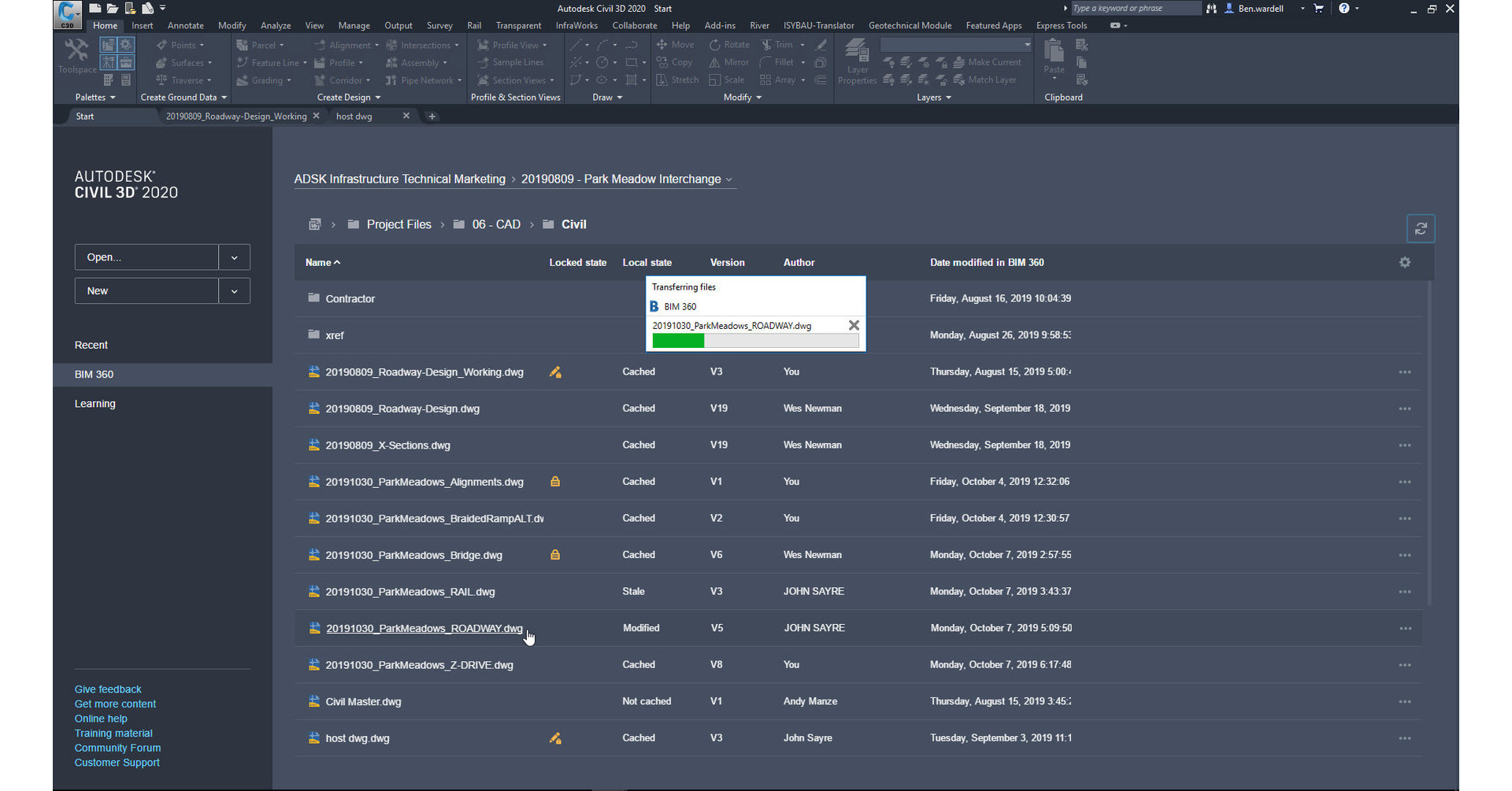Screen dimensions: 1512x791
Task: Open the 20191030_ParkMeadows_ROADWAY.dwg file
Action: coord(424,628)
